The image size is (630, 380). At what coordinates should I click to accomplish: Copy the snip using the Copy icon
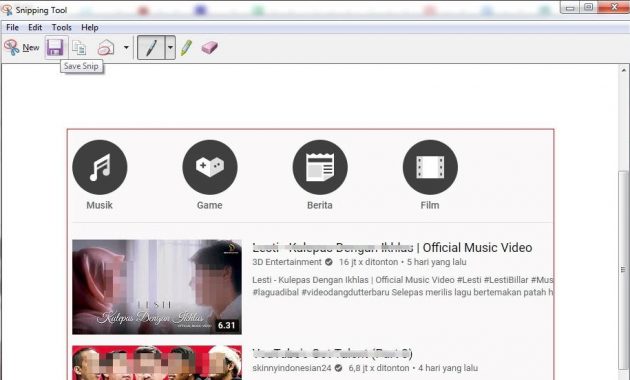click(79, 48)
